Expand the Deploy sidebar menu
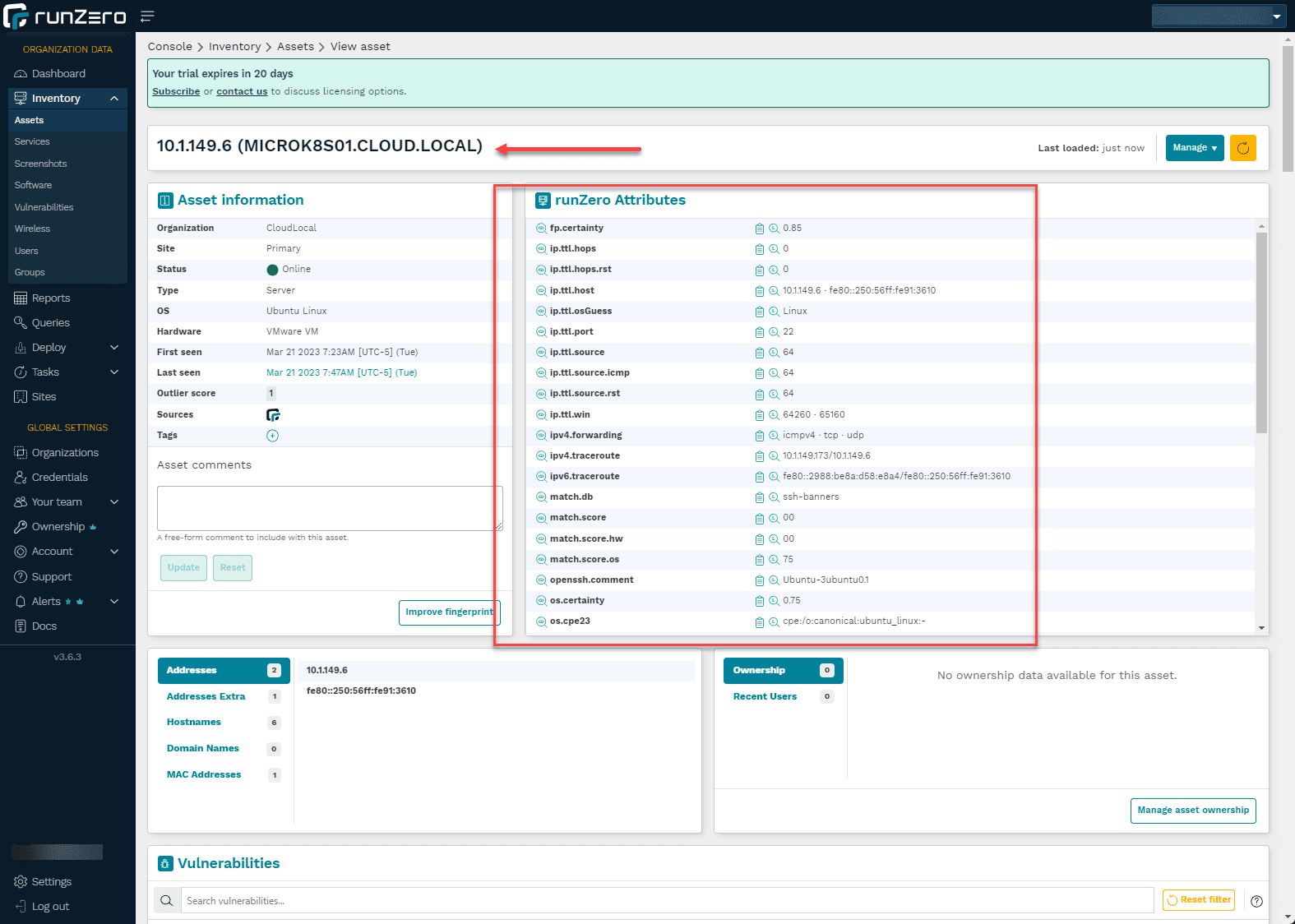Screen dimensions: 1295x924 coord(113,348)
